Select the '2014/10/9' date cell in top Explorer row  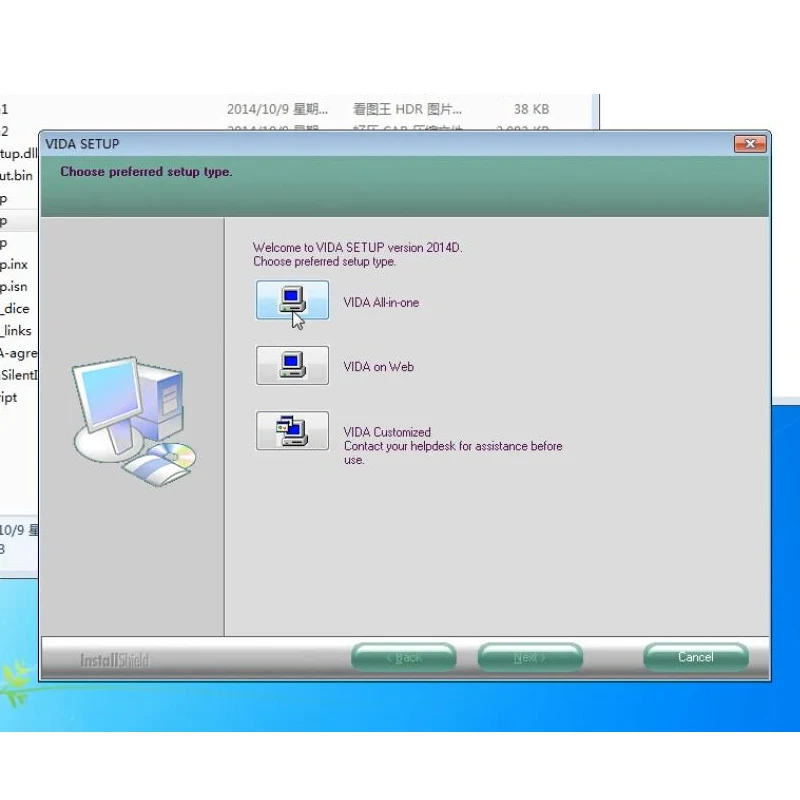[277, 109]
